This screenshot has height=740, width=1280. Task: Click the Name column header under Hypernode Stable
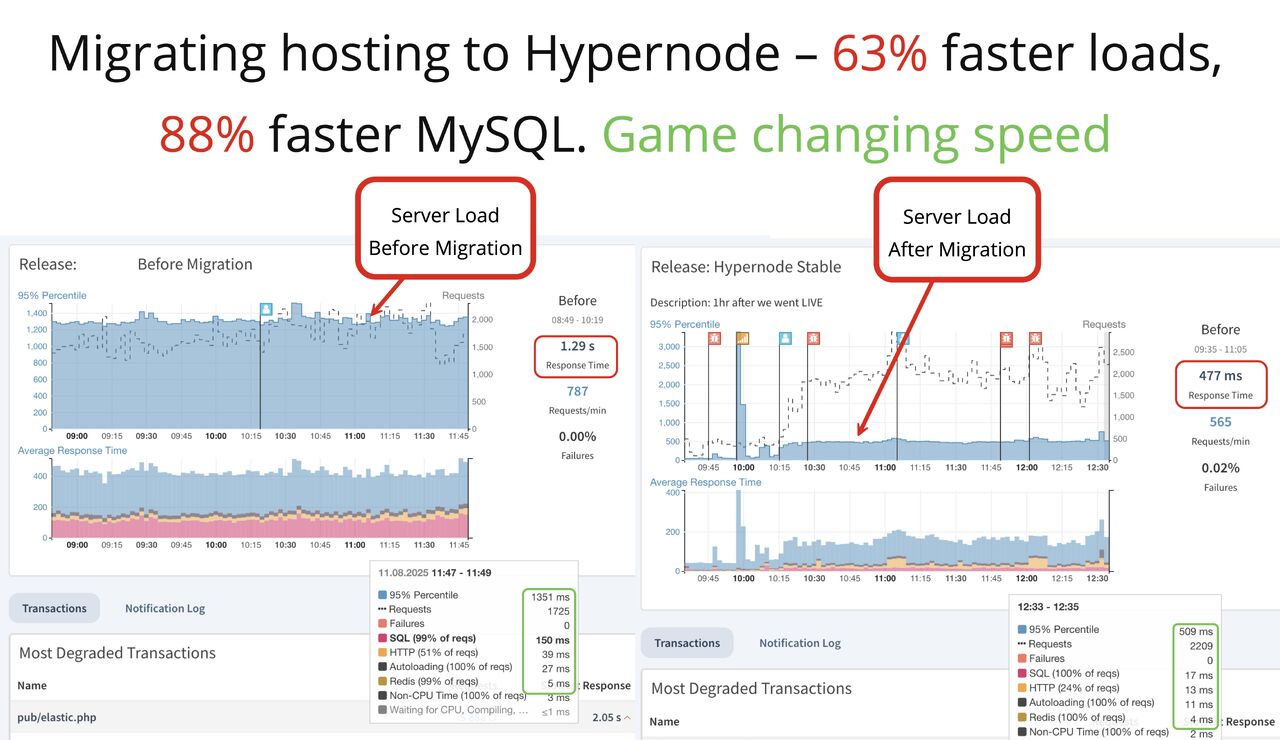664,721
